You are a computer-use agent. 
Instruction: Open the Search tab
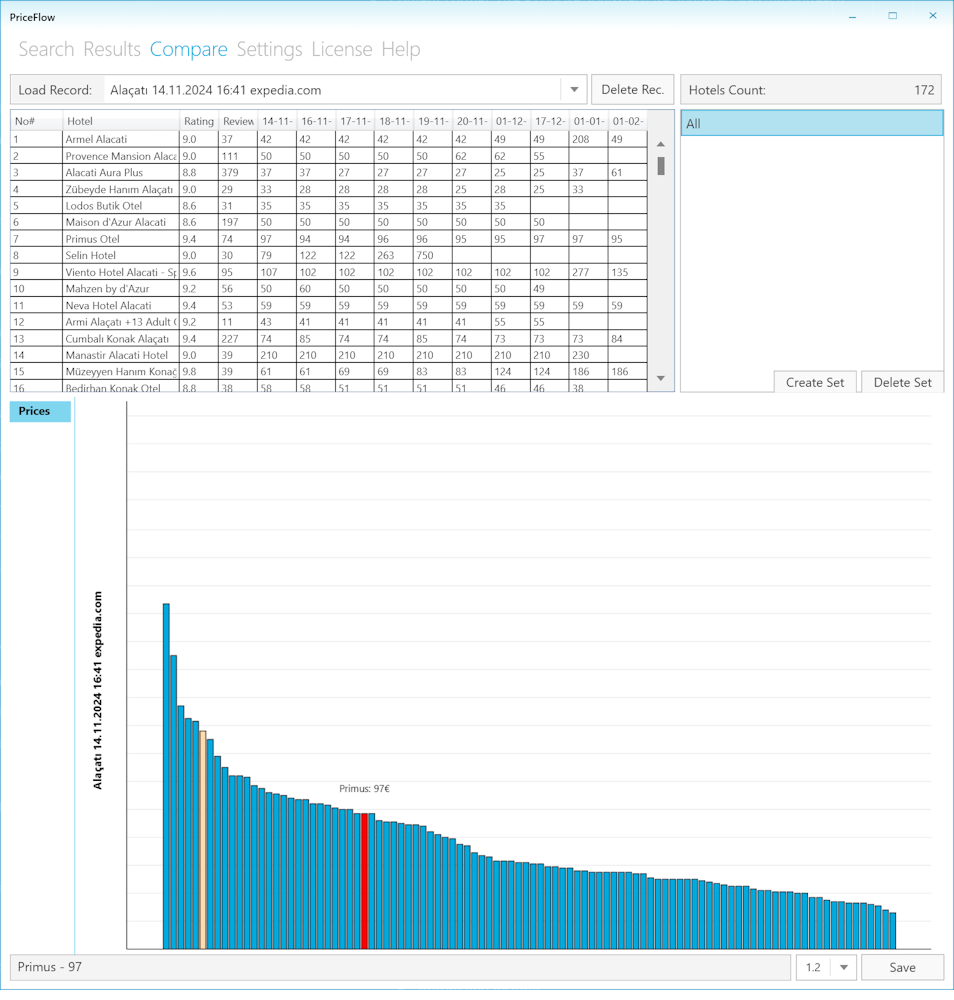[x=46, y=49]
